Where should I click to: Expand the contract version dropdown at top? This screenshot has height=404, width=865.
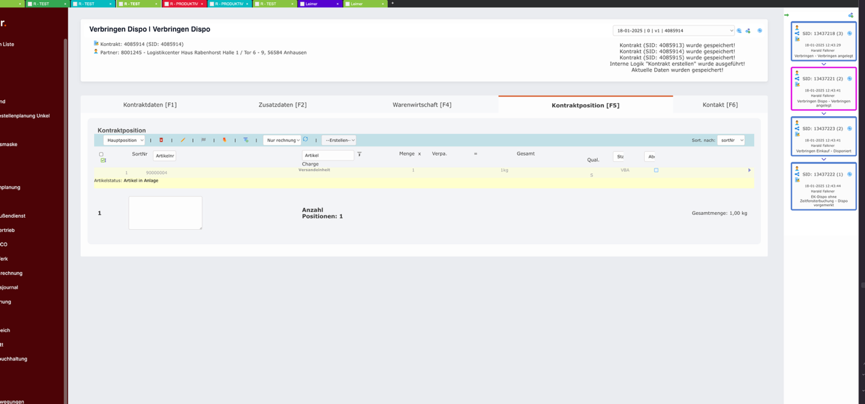coord(673,31)
